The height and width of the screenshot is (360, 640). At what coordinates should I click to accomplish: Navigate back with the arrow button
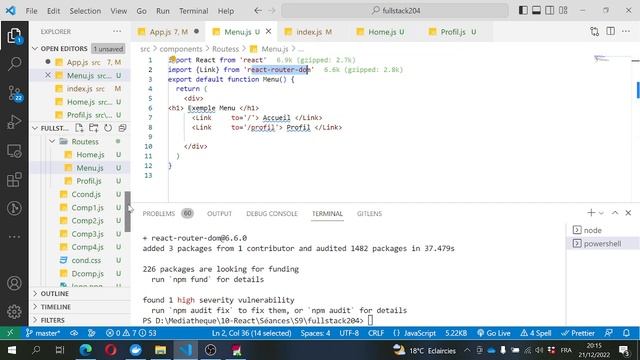[x=258, y=11]
